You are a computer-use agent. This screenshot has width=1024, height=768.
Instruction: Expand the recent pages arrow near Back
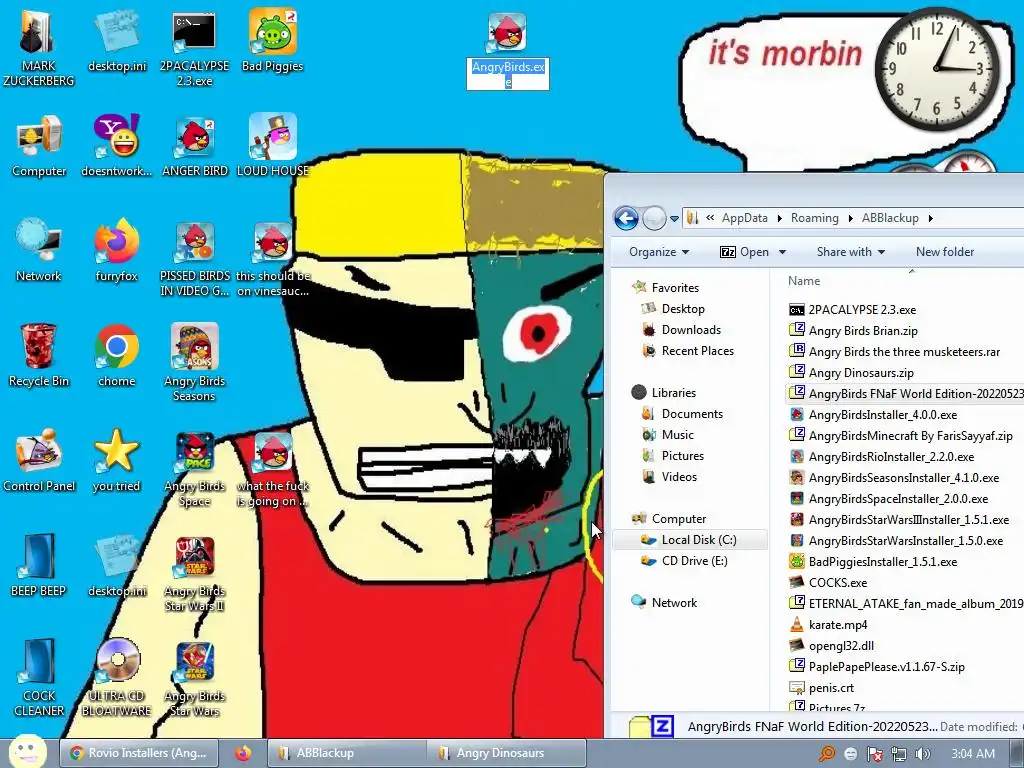click(674, 219)
